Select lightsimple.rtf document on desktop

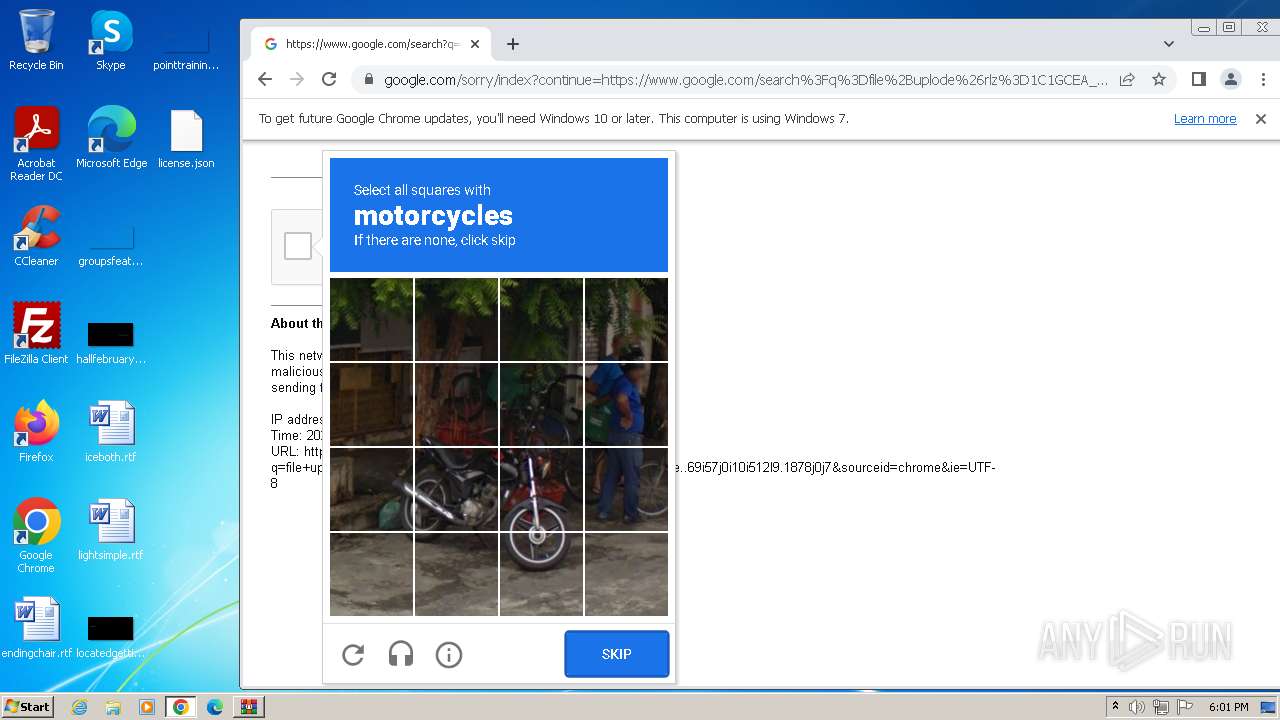pos(111,530)
